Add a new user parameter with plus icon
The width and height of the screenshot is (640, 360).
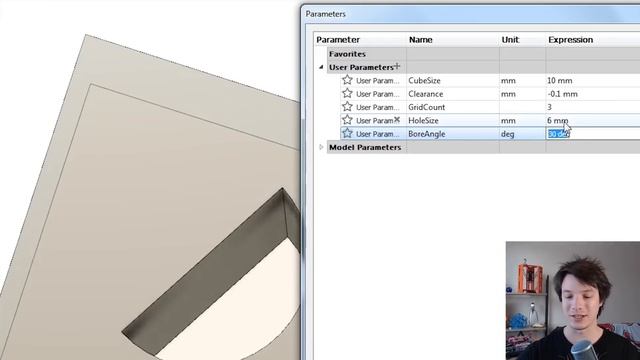(x=397, y=66)
